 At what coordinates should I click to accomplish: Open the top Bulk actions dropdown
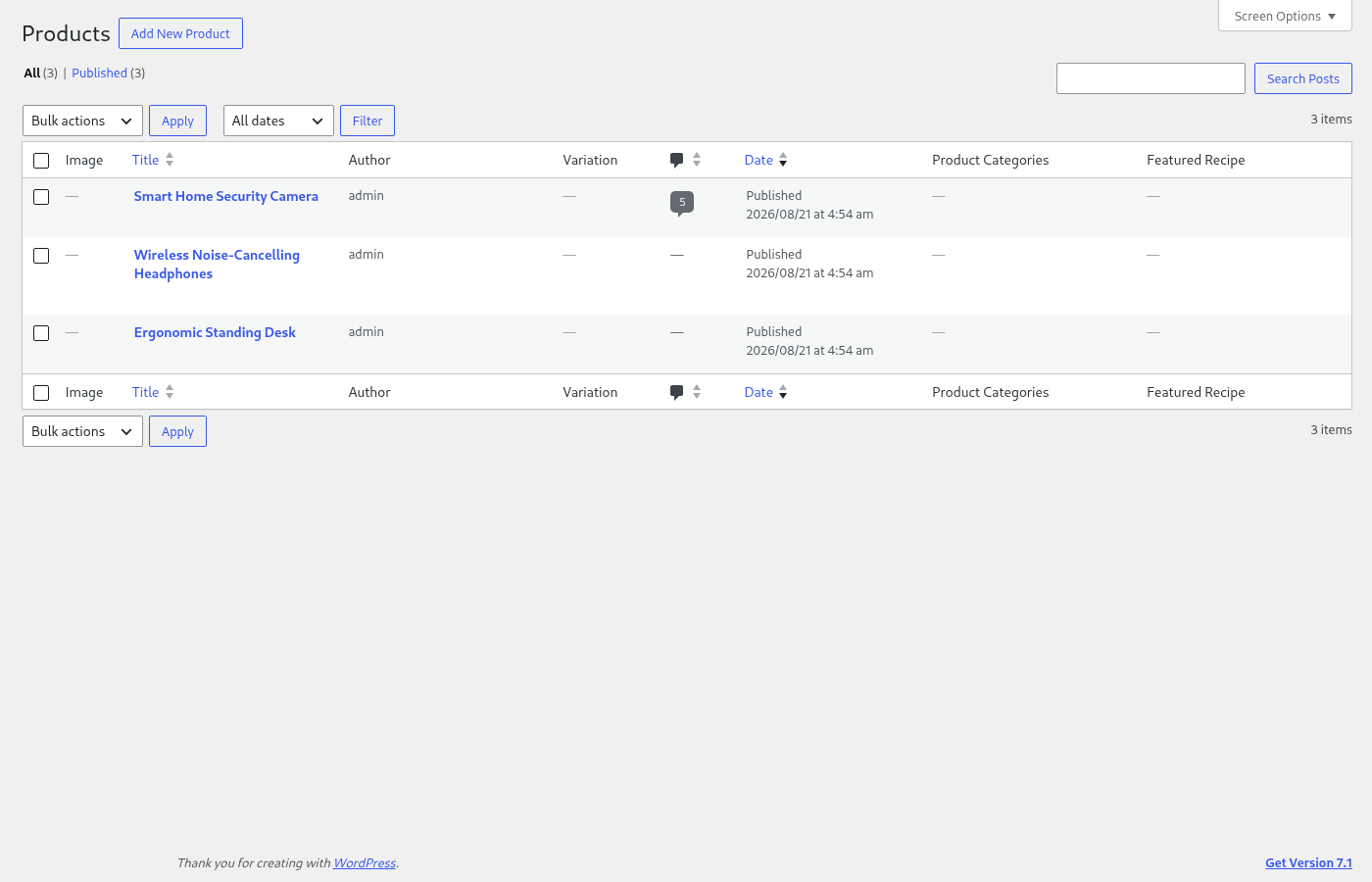(x=82, y=121)
